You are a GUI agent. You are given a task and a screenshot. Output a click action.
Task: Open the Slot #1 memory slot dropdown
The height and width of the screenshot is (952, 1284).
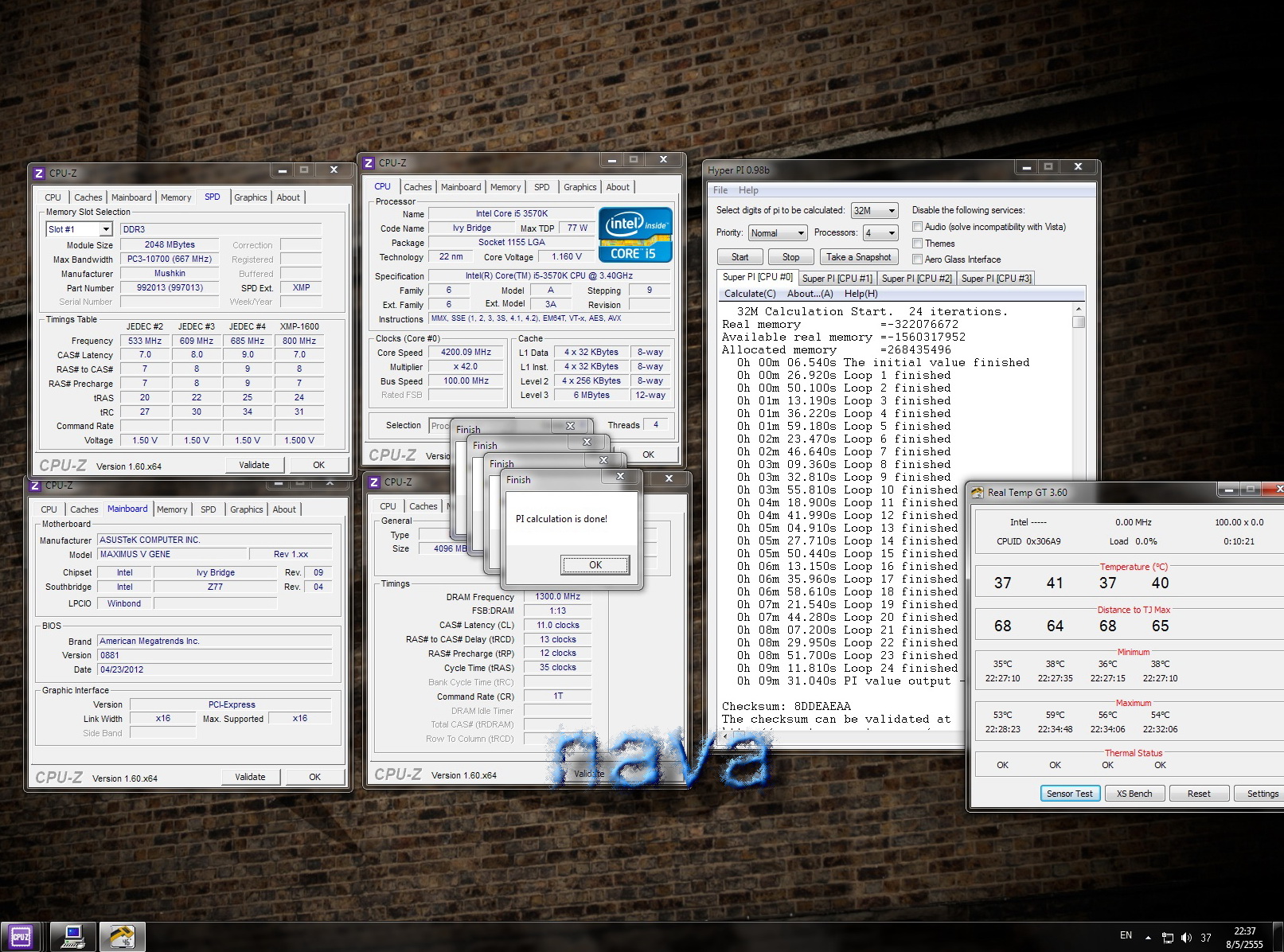(x=106, y=229)
